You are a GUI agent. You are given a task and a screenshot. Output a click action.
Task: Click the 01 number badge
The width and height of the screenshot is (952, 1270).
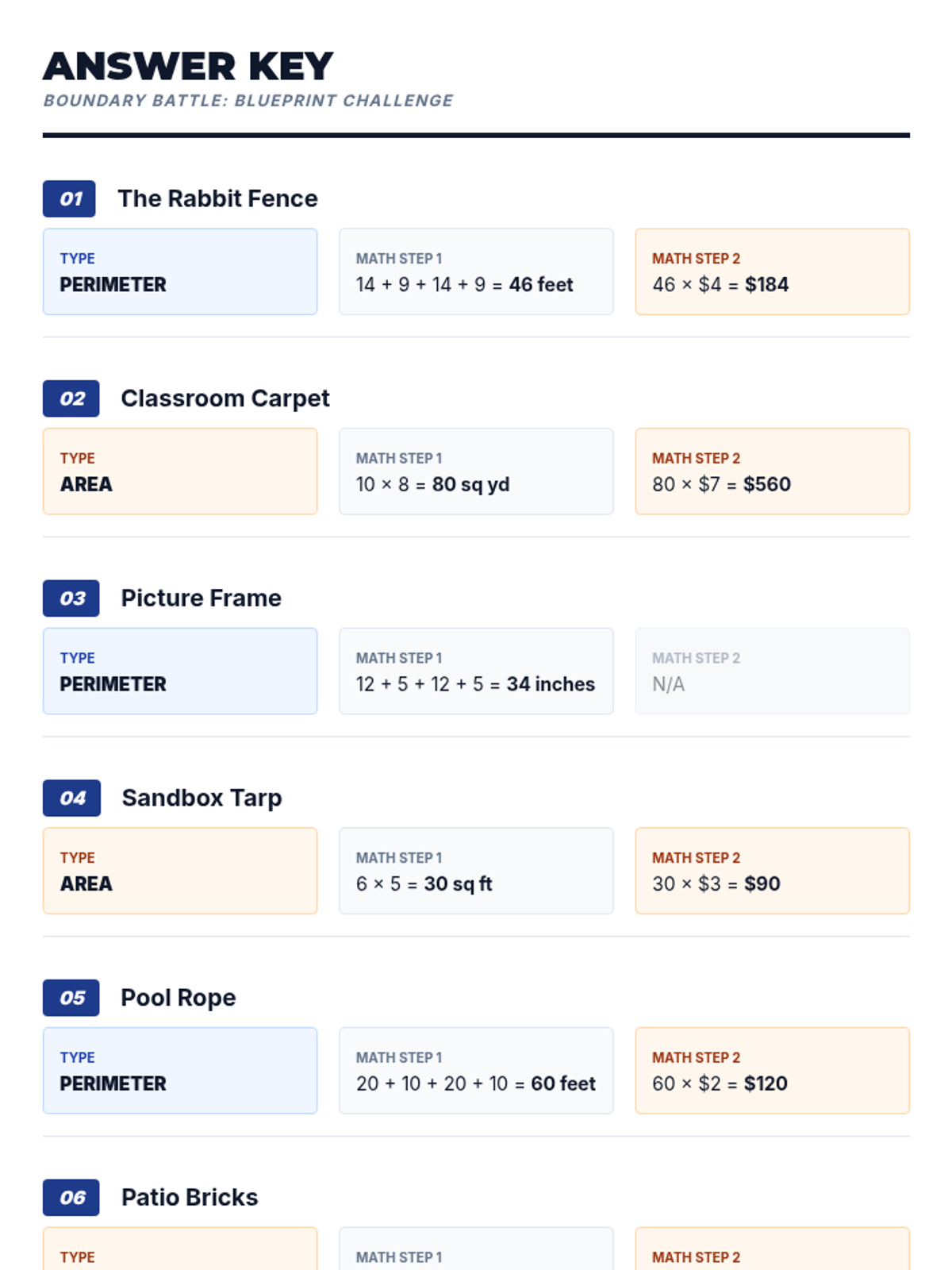click(x=69, y=198)
